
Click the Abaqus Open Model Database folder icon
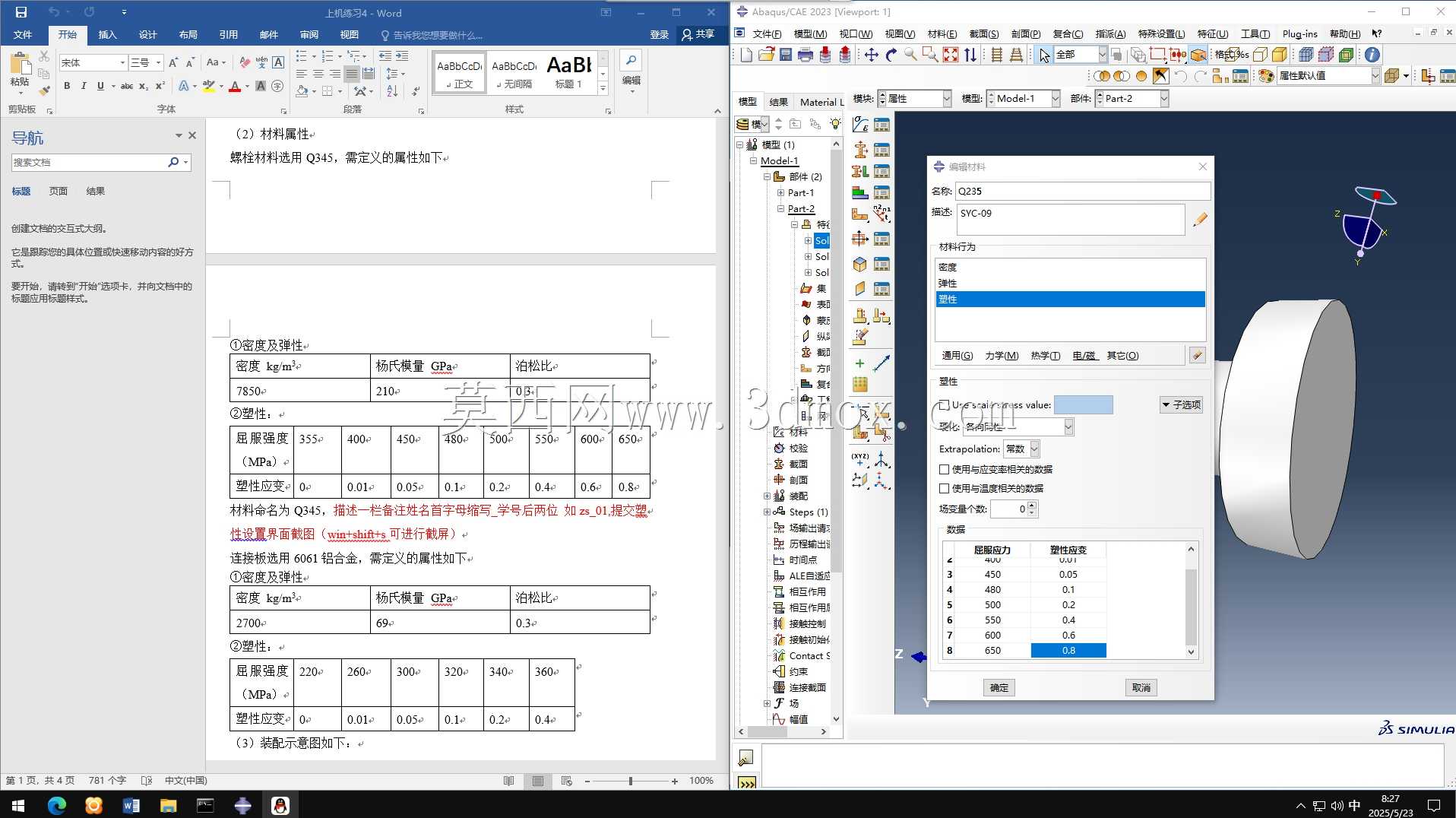pyautogui.click(x=766, y=55)
